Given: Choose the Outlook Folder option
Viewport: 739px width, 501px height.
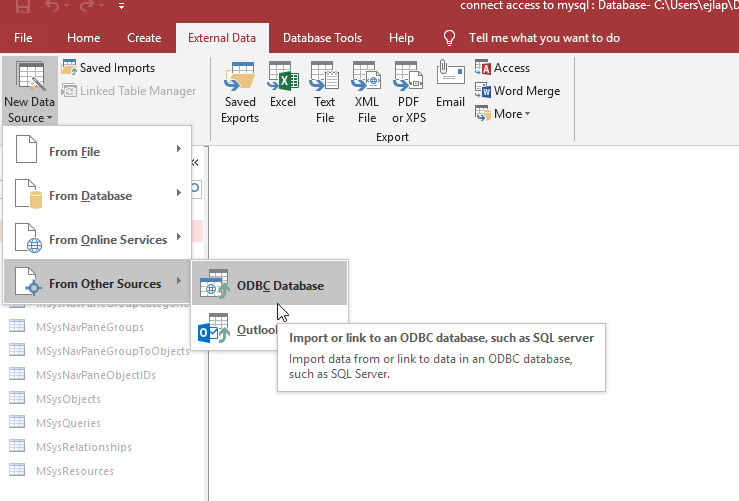Looking at the screenshot, I should pos(235,328).
